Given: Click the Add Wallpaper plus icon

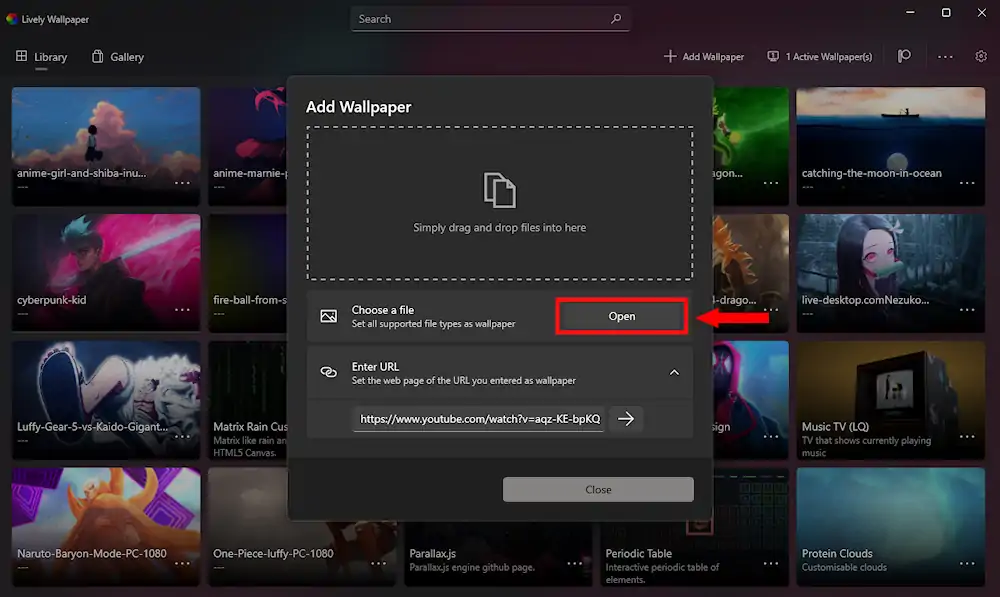Looking at the screenshot, I should click(x=670, y=56).
